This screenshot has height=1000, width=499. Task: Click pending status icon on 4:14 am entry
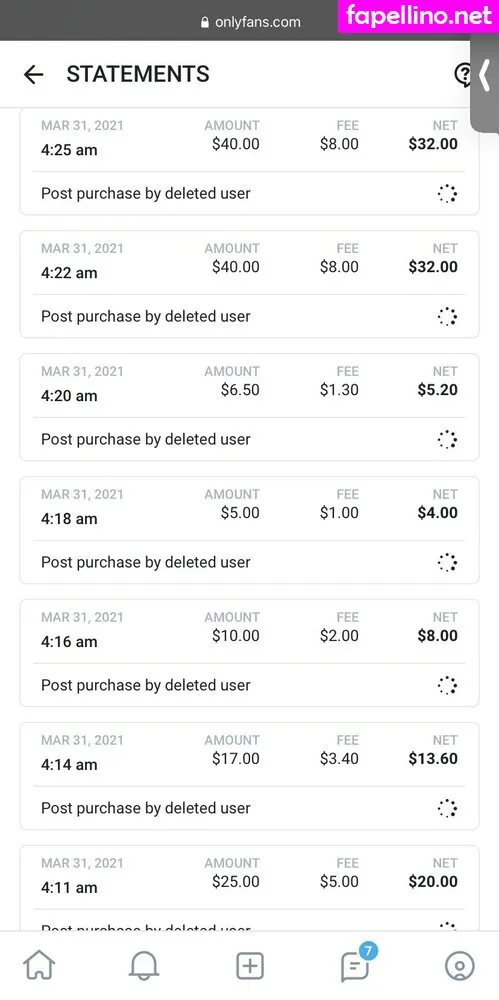pyautogui.click(x=447, y=809)
